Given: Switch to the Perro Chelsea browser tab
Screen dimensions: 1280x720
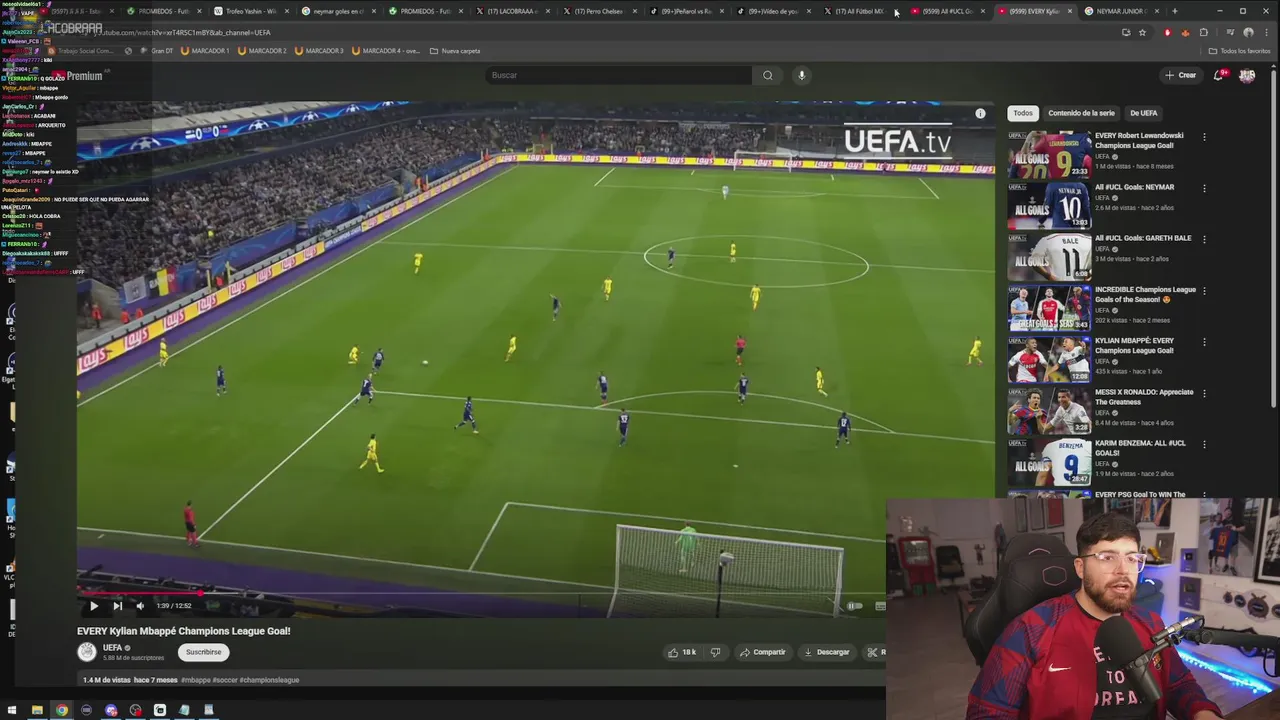Looking at the screenshot, I should click(x=600, y=11).
